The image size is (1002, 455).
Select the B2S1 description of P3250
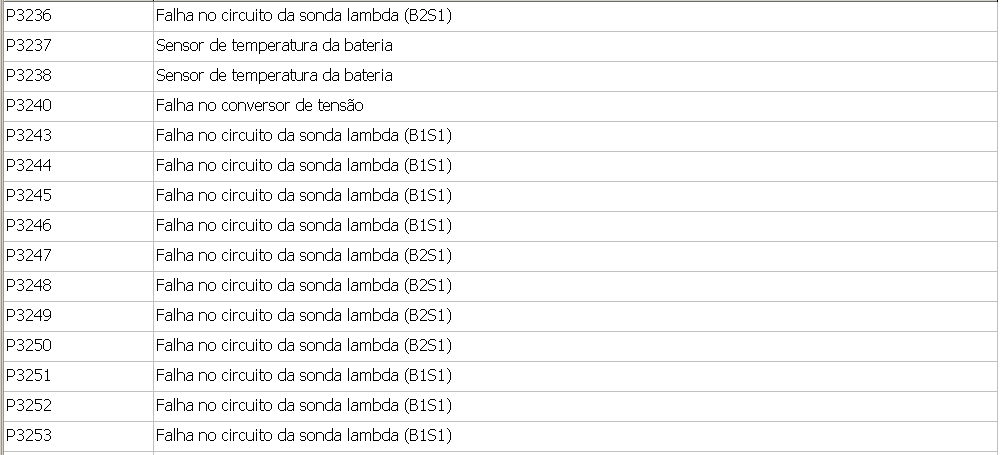(x=304, y=346)
